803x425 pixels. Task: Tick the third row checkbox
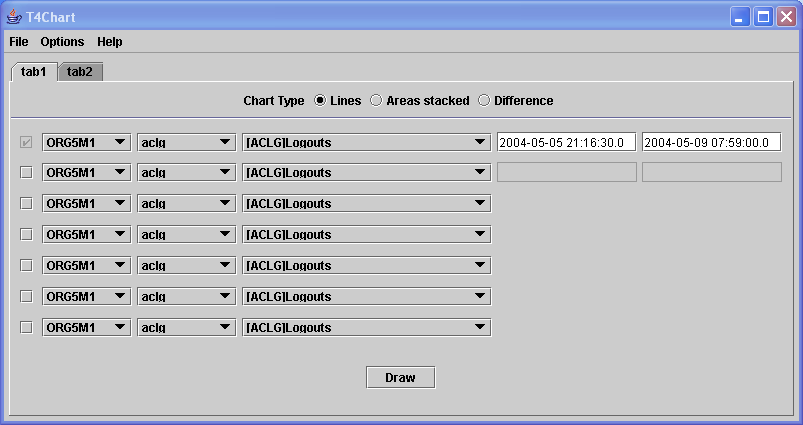(26, 203)
